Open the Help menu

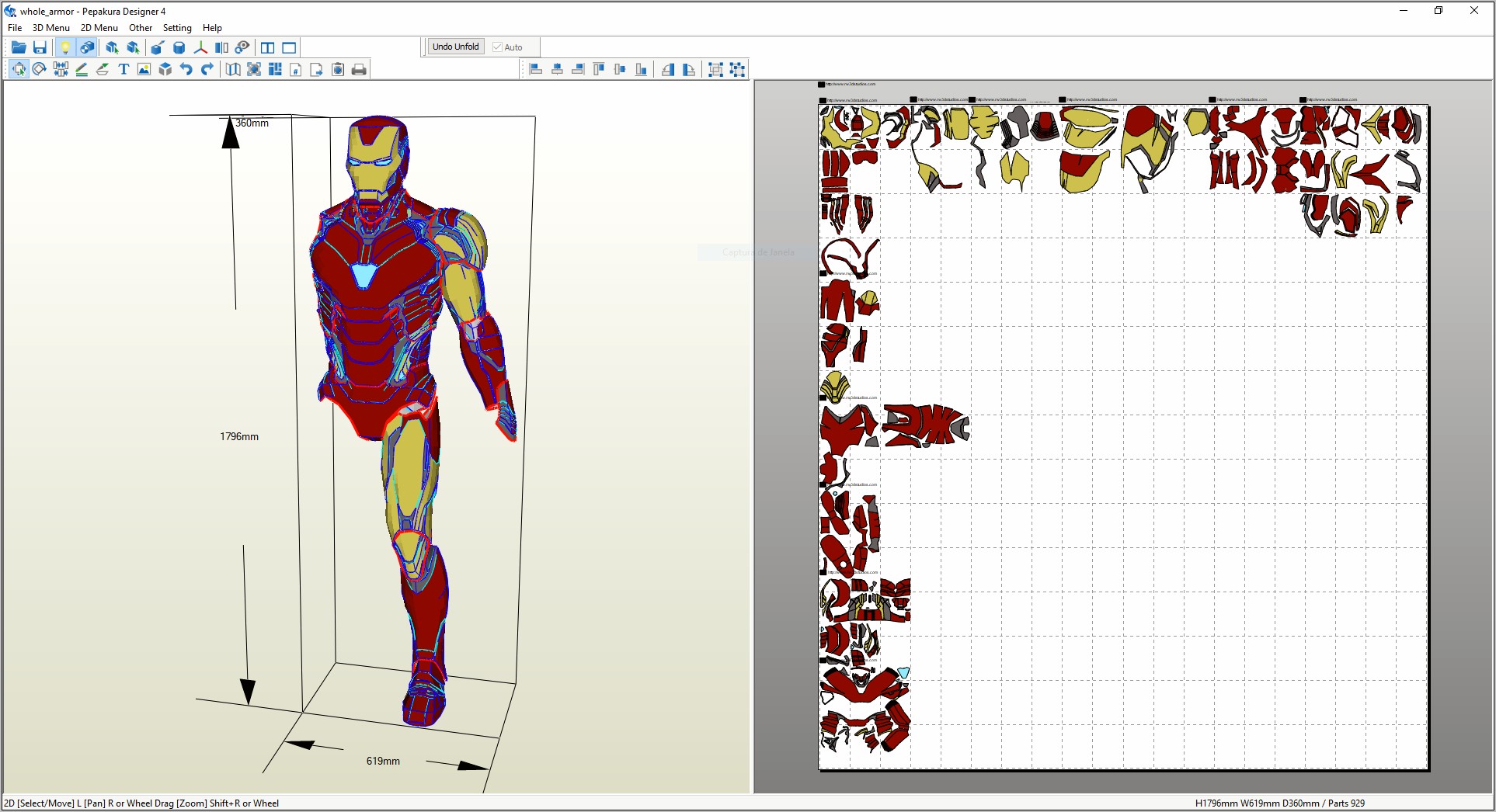pos(212,28)
